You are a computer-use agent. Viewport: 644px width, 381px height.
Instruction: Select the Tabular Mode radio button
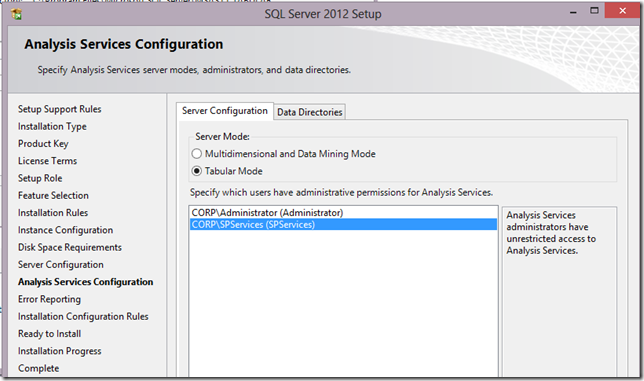pyautogui.click(x=197, y=171)
